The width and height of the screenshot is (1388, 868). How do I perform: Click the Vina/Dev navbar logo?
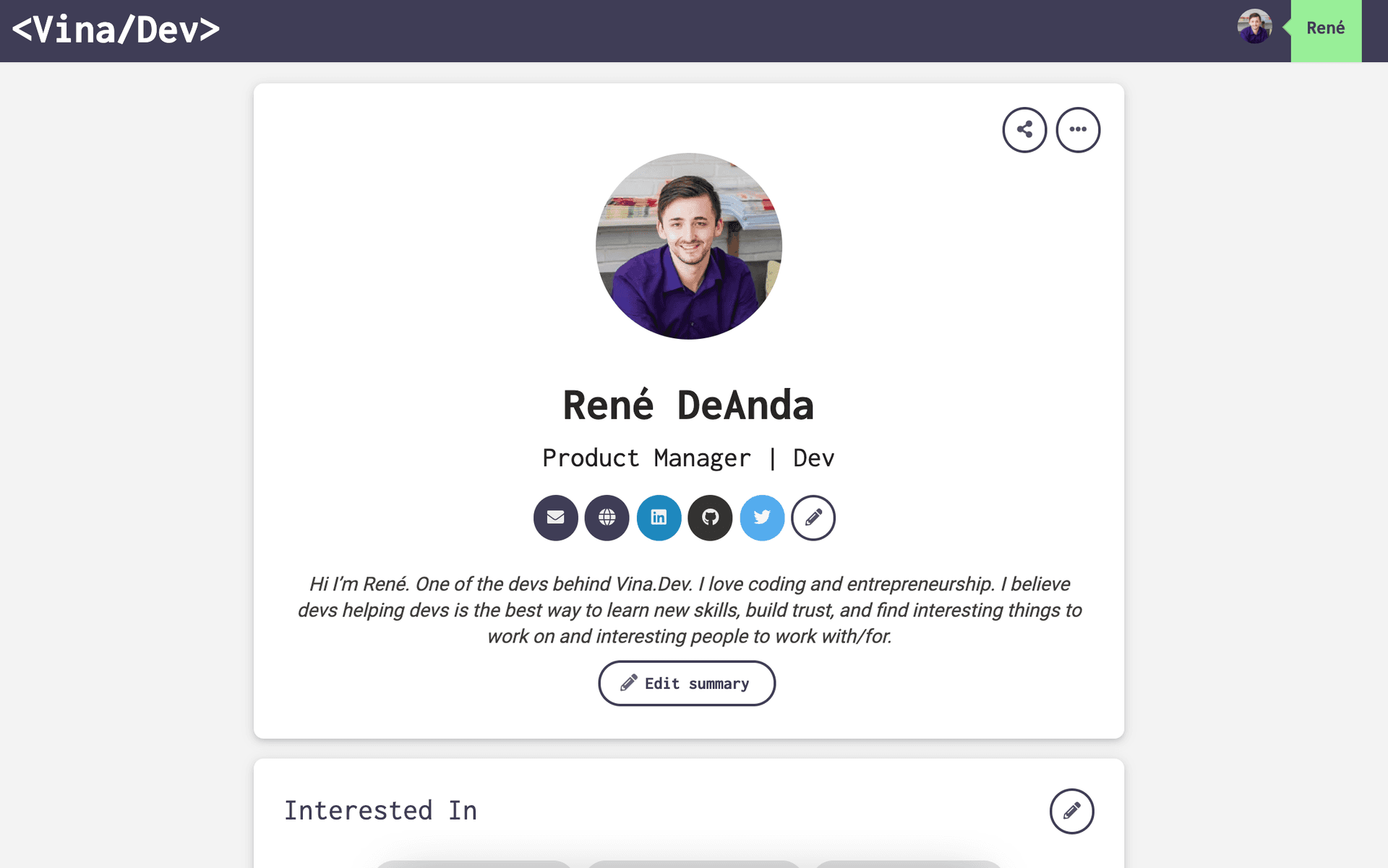116,30
